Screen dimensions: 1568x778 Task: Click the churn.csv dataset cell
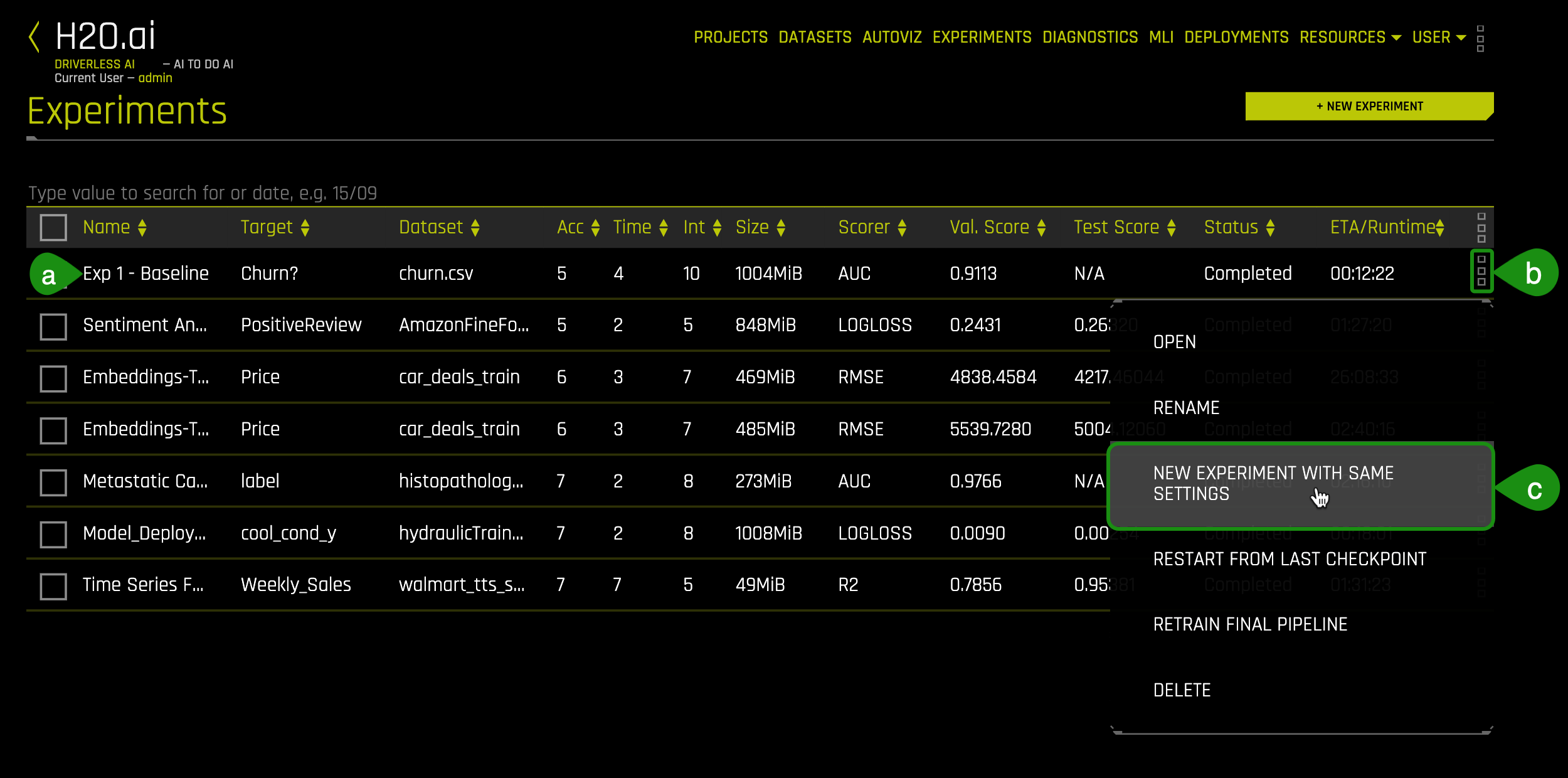[436, 274]
